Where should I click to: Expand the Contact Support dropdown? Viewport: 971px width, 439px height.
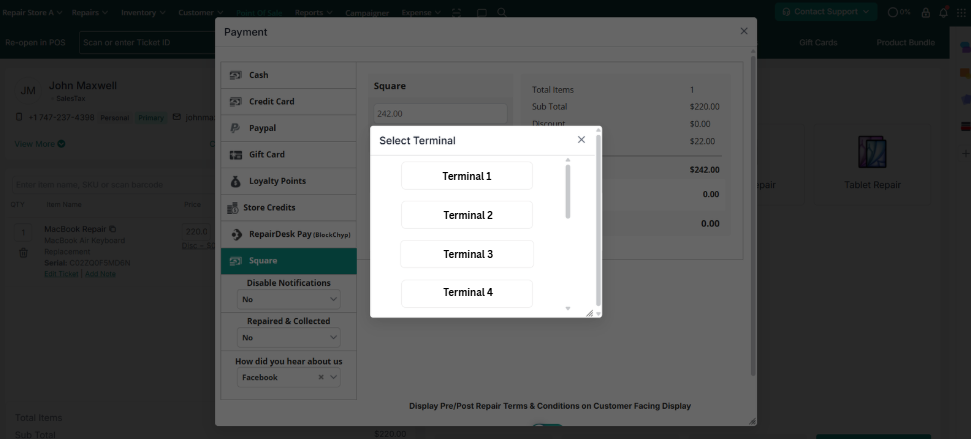click(825, 12)
